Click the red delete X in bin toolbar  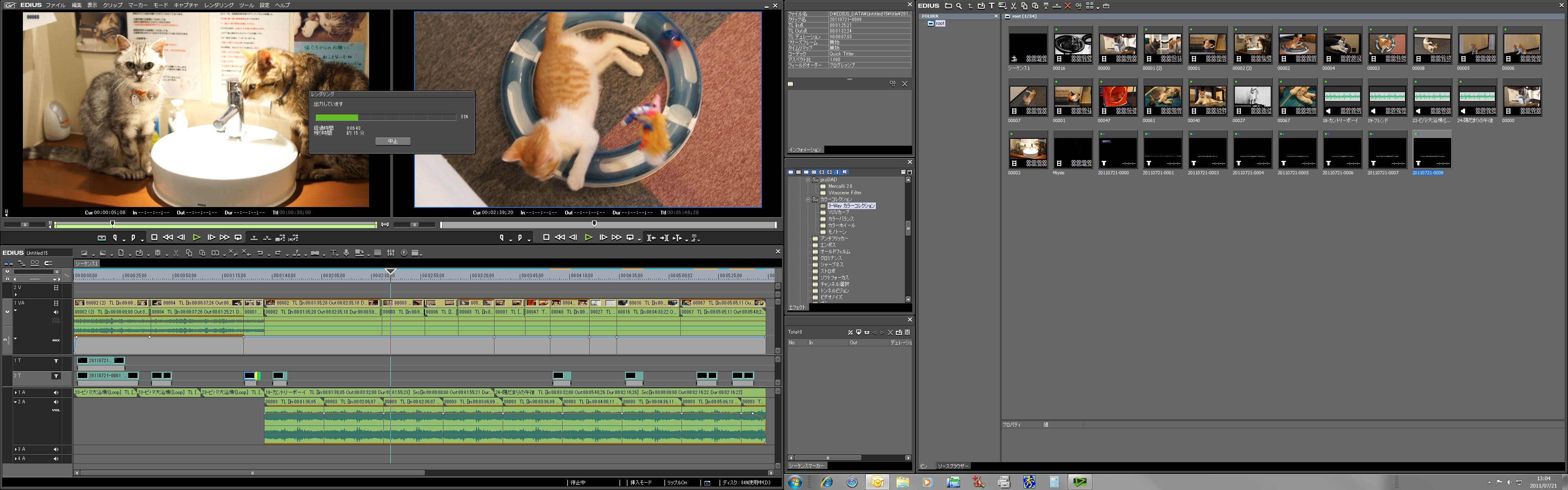tap(1067, 6)
